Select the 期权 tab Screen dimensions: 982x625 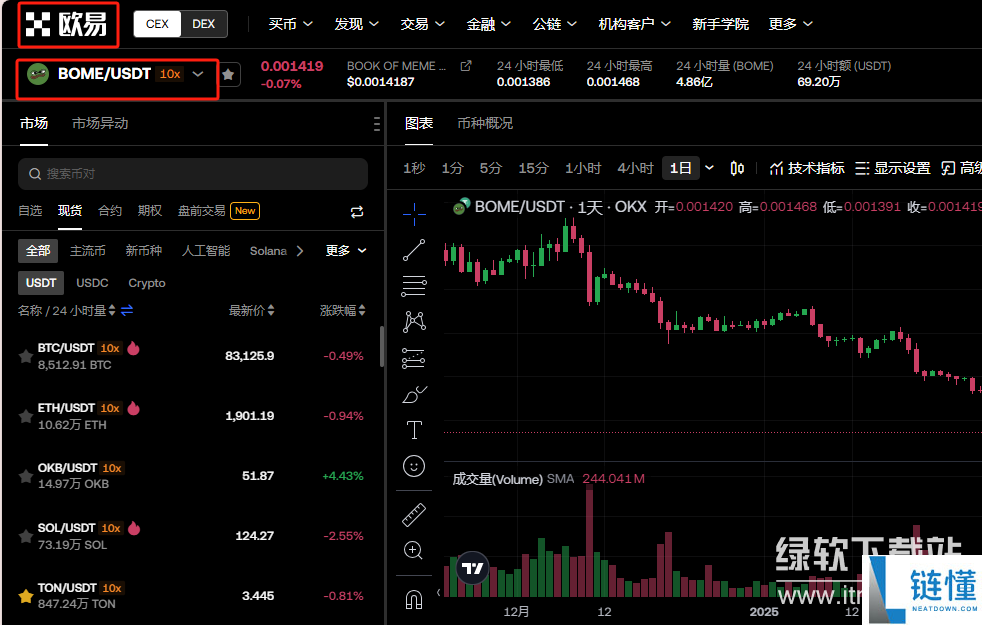coord(150,211)
